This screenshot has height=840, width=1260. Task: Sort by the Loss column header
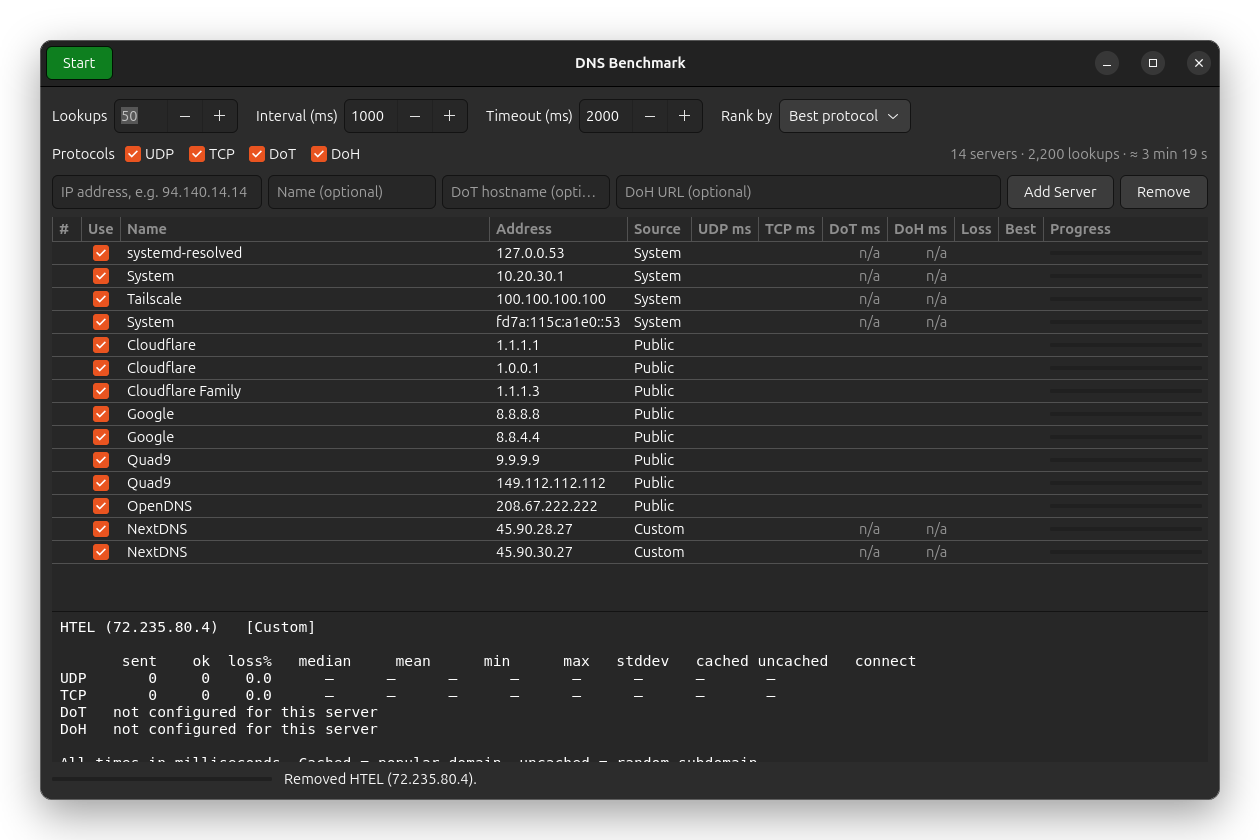point(976,229)
